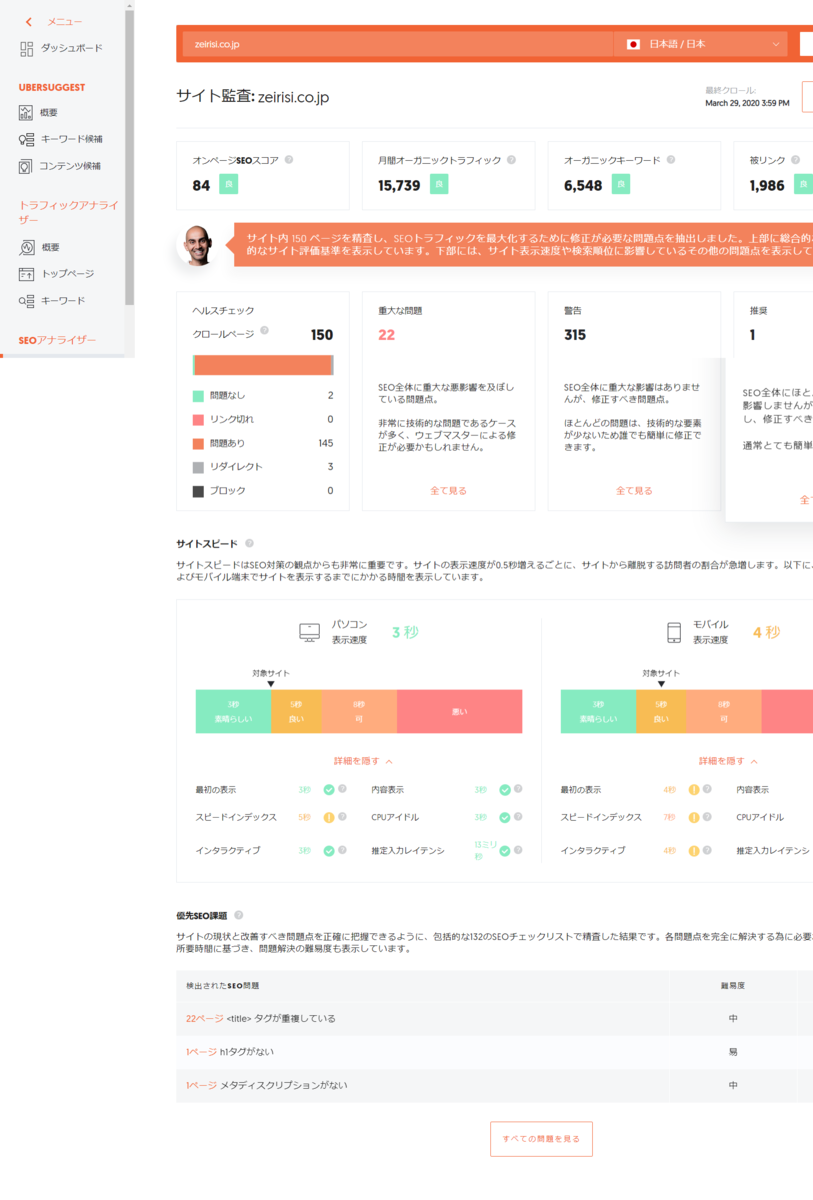813x1200 pixels.
Task: Click help icon for パソコン 内容表示
Action: 519,790
